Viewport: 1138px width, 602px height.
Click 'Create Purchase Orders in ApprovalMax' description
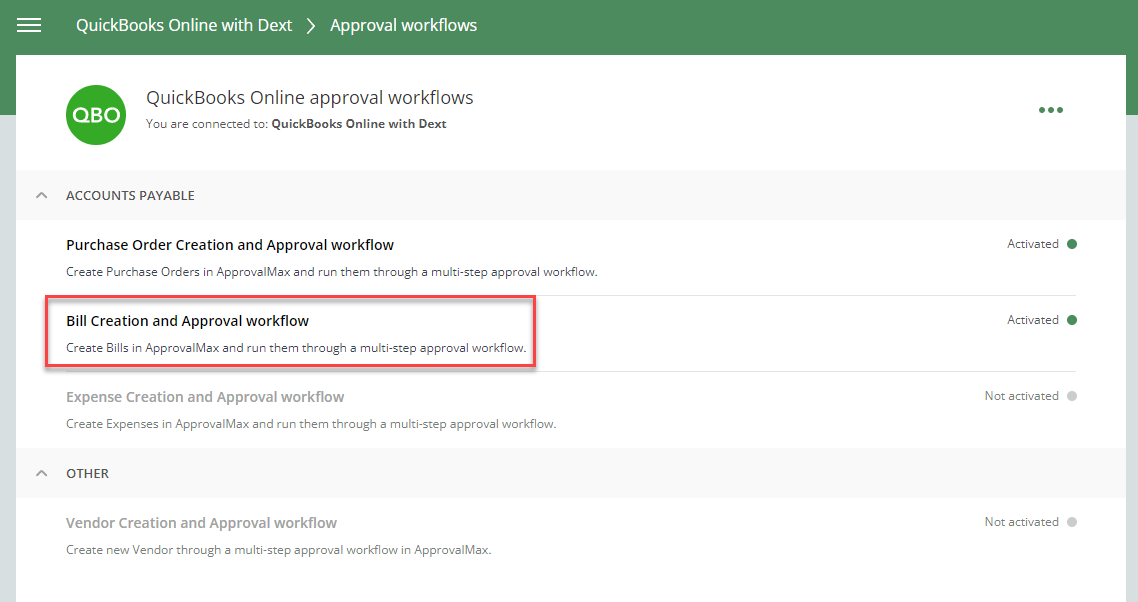click(332, 272)
